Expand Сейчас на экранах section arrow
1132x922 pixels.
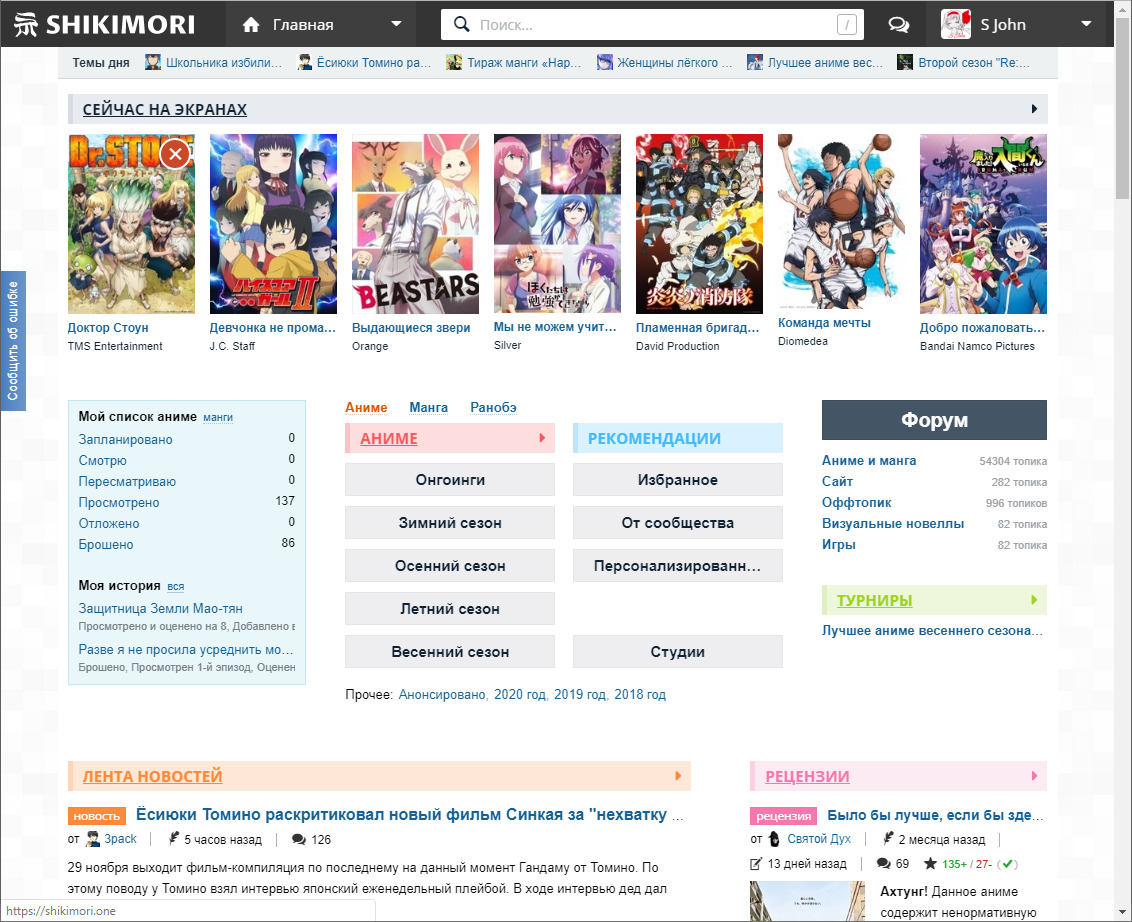tap(1034, 109)
